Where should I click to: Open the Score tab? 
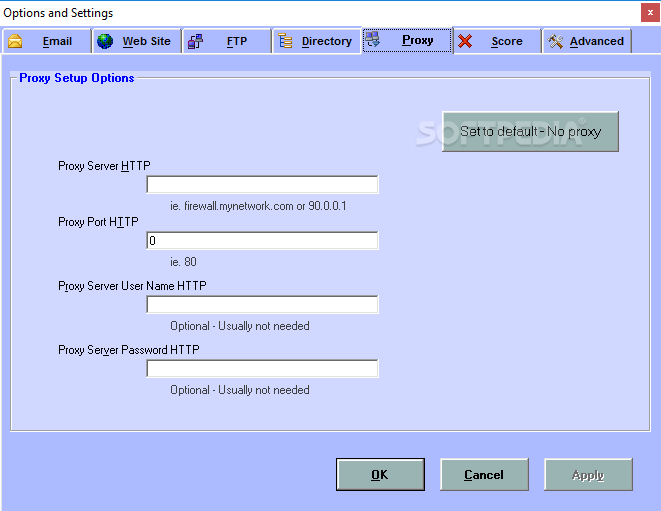497,41
